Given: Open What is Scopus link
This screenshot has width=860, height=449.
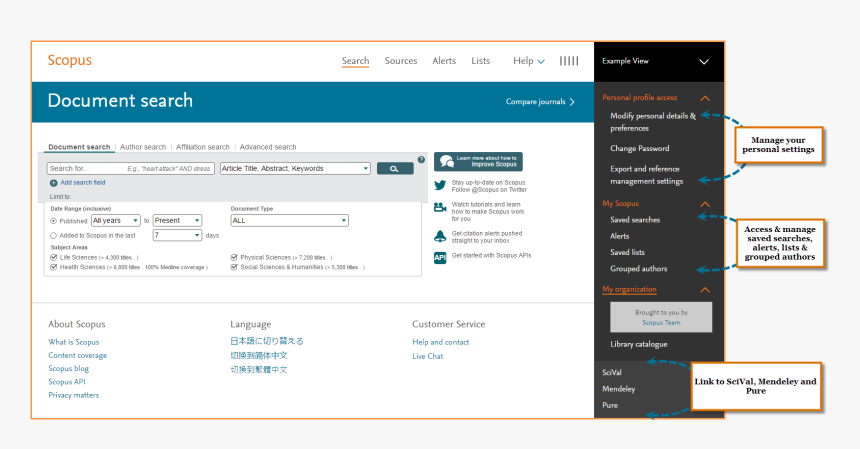Looking at the screenshot, I should coord(73,342).
